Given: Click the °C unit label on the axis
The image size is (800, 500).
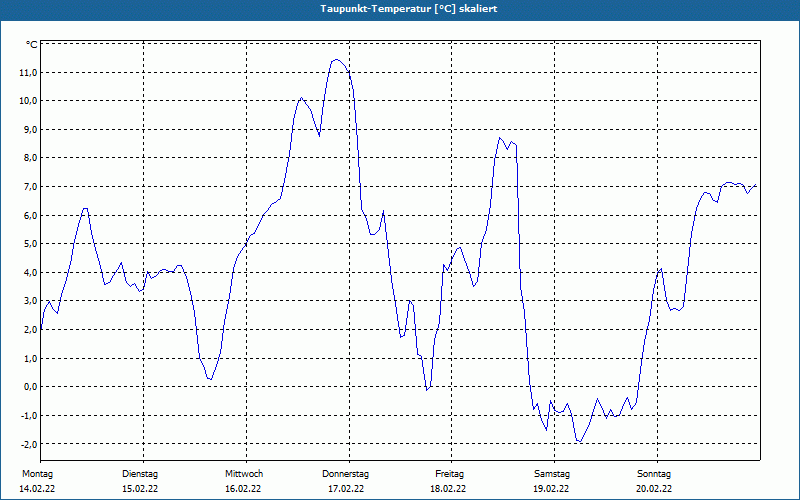Looking at the screenshot, I should coord(32,45).
